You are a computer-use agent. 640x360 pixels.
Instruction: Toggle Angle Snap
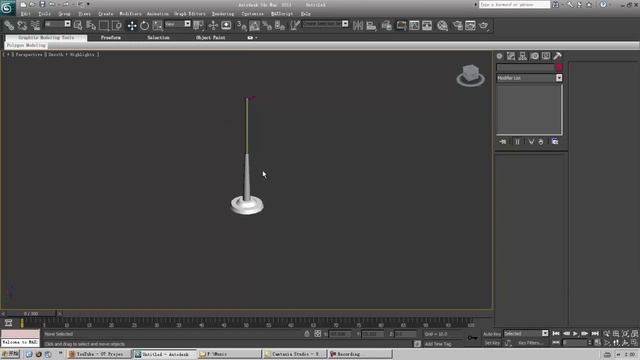click(x=254, y=26)
